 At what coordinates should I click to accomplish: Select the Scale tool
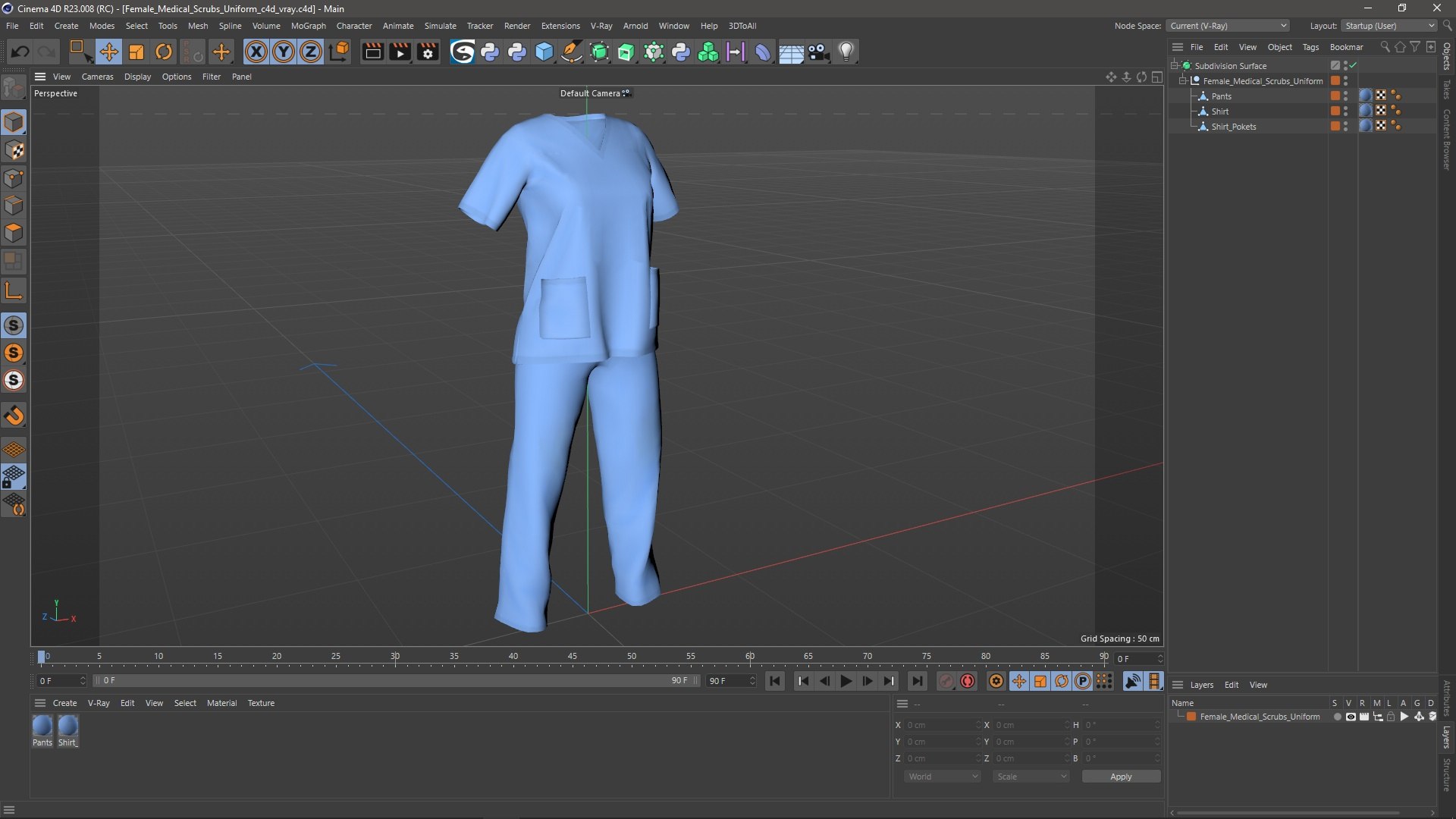click(136, 52)
